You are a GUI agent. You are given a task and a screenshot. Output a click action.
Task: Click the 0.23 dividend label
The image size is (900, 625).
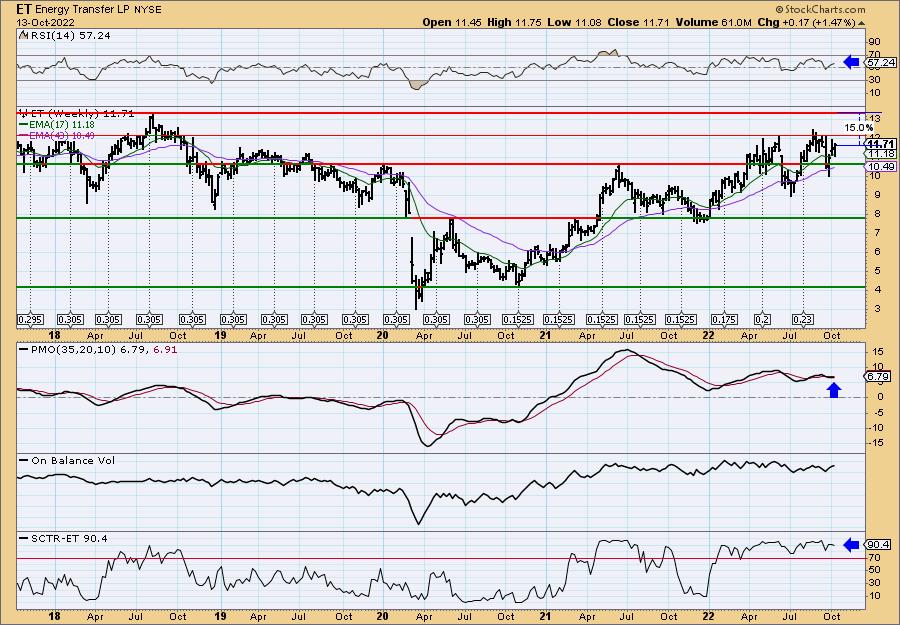pyautogui.click(x=802, y=320)
